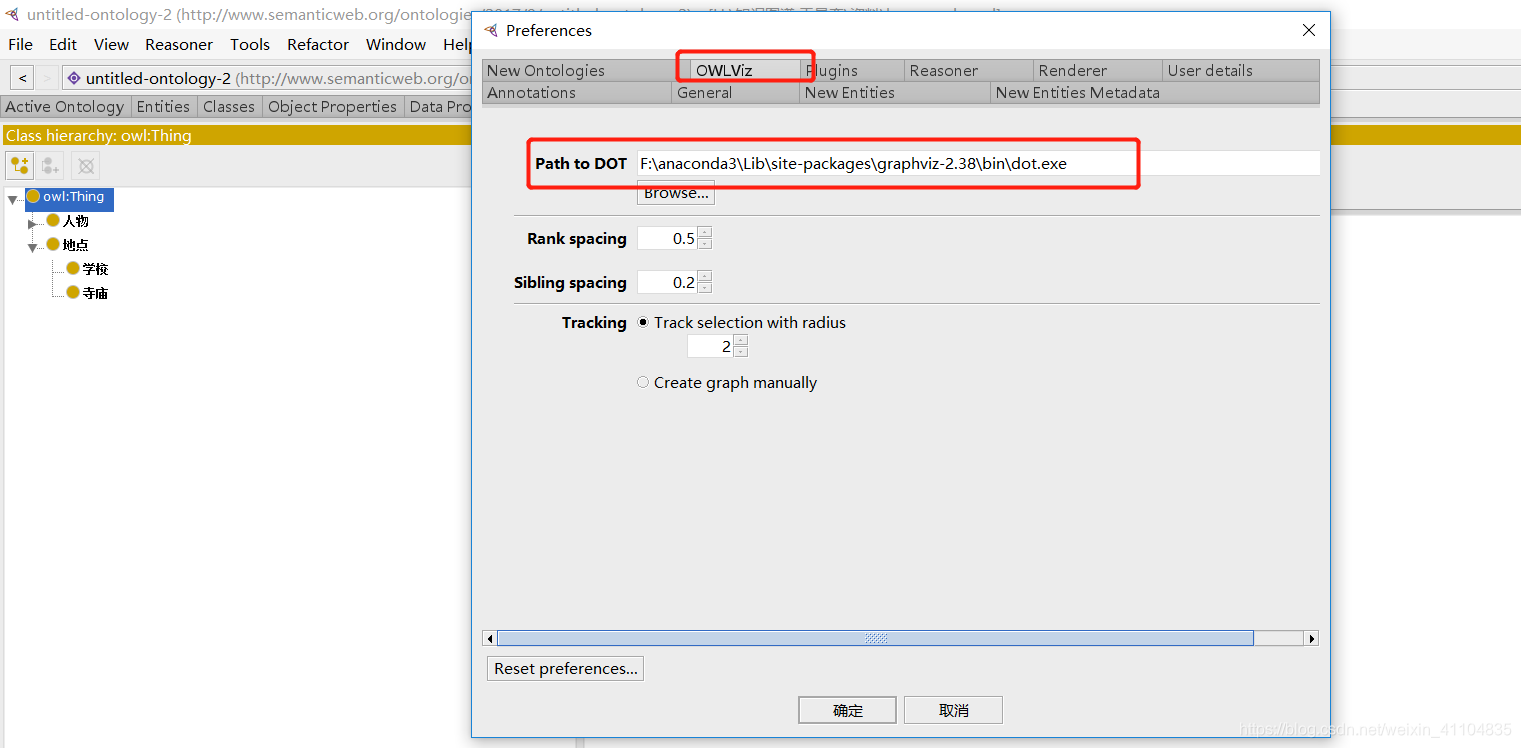Open the Tools menu
This screenshot has width=1521, height=748.
[250, 44]
